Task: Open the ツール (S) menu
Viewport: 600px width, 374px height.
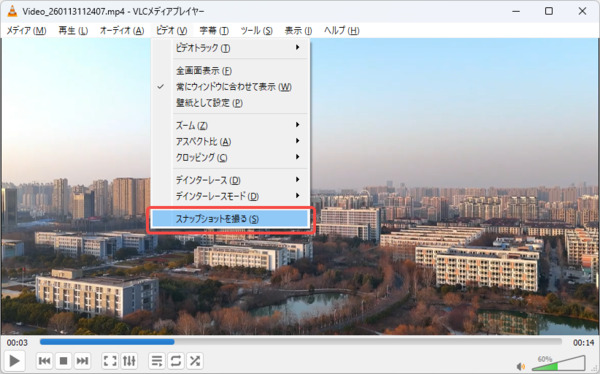Action: (x=256, y=31)
